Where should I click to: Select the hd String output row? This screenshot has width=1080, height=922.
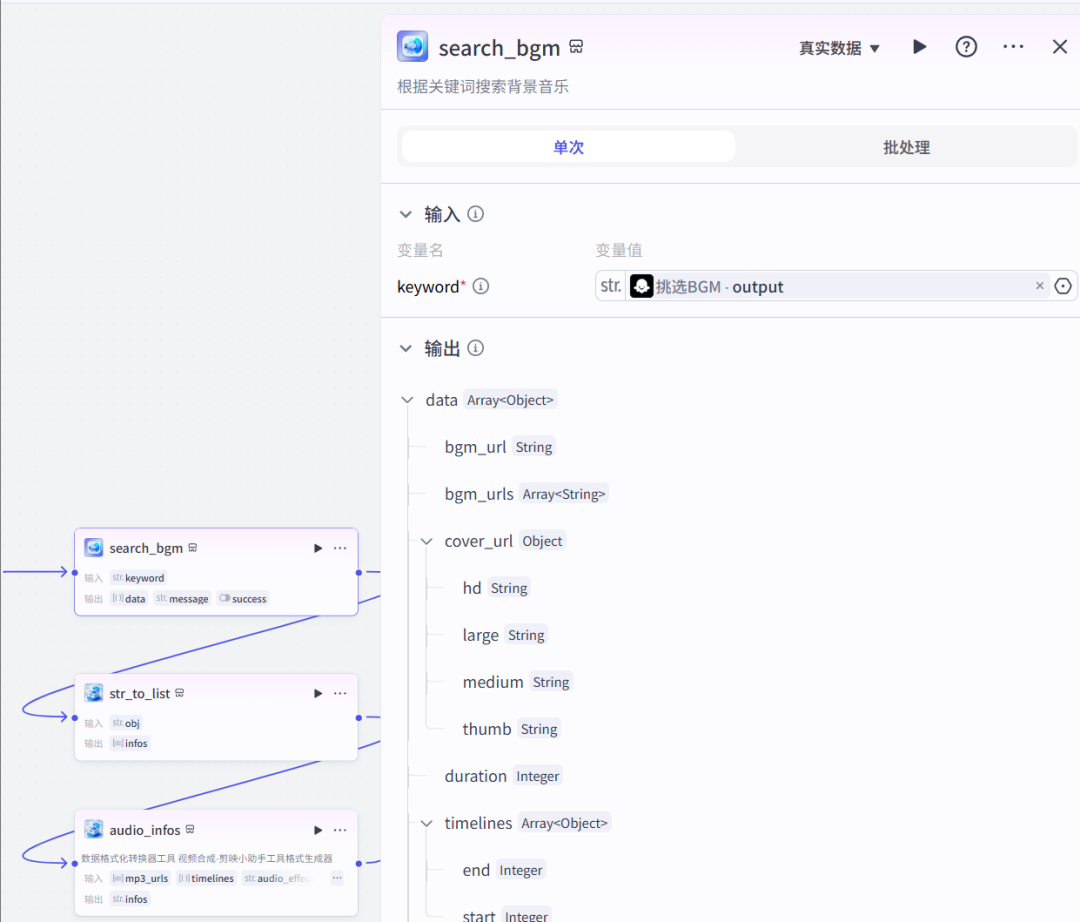coord(495,588)
